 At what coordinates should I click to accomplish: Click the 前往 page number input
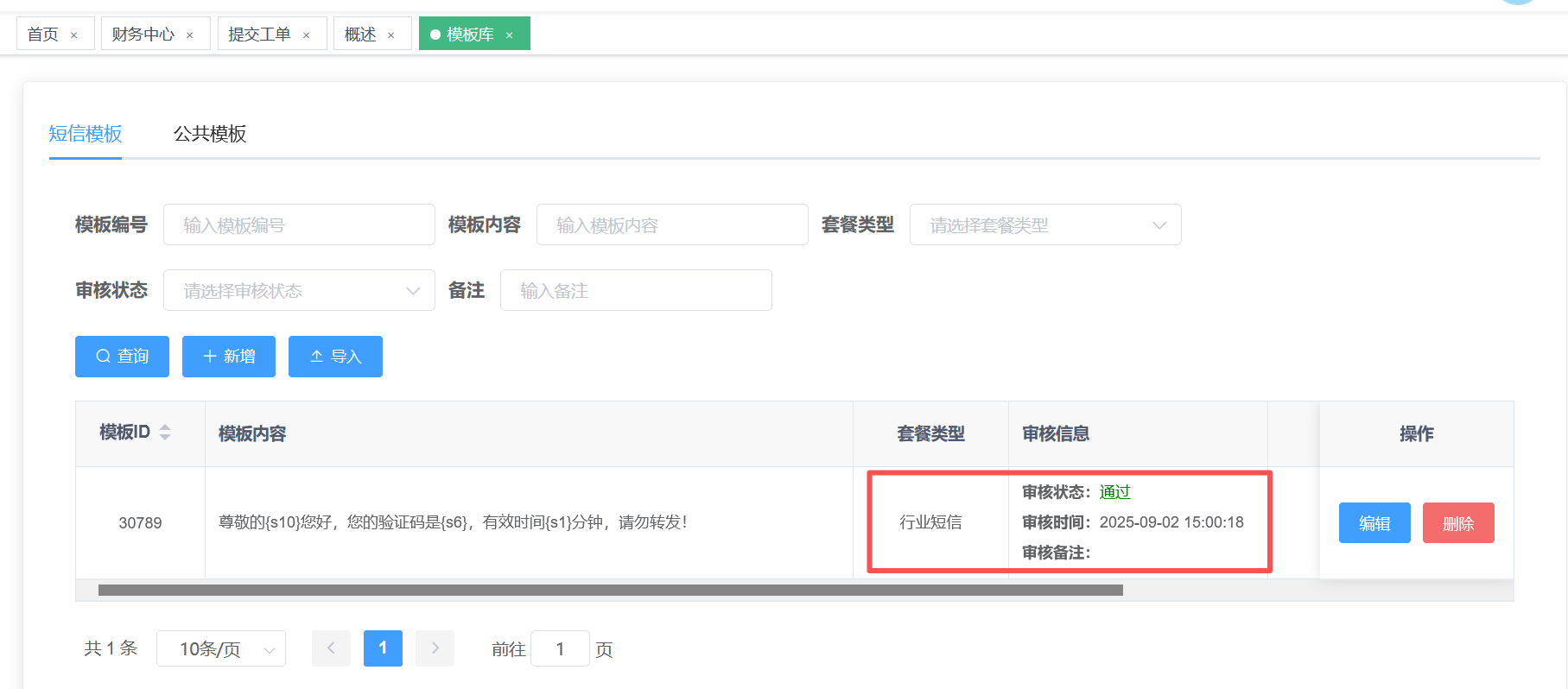tap(560, 648)
